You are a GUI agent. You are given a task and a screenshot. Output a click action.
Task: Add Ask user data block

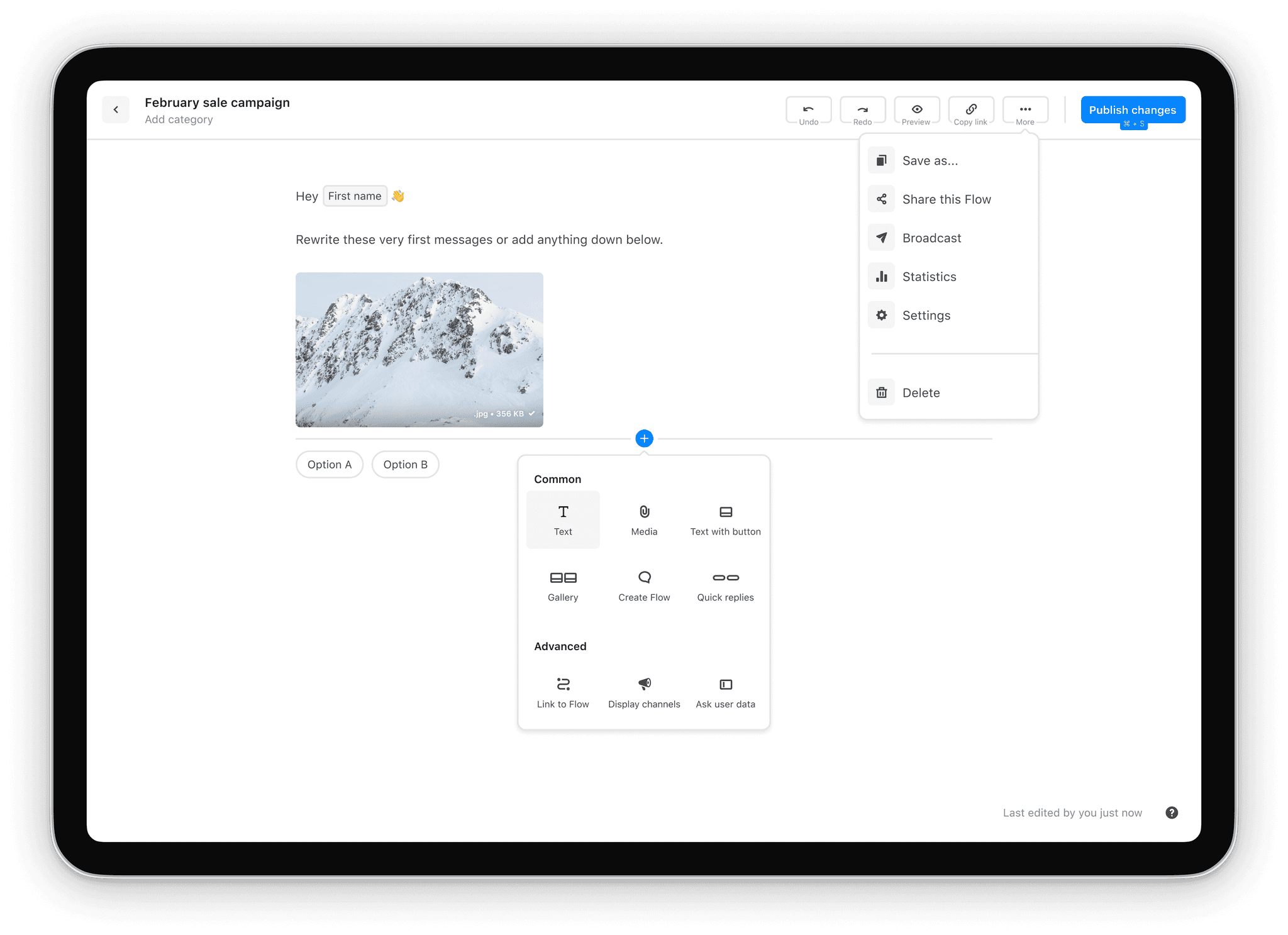725,692
